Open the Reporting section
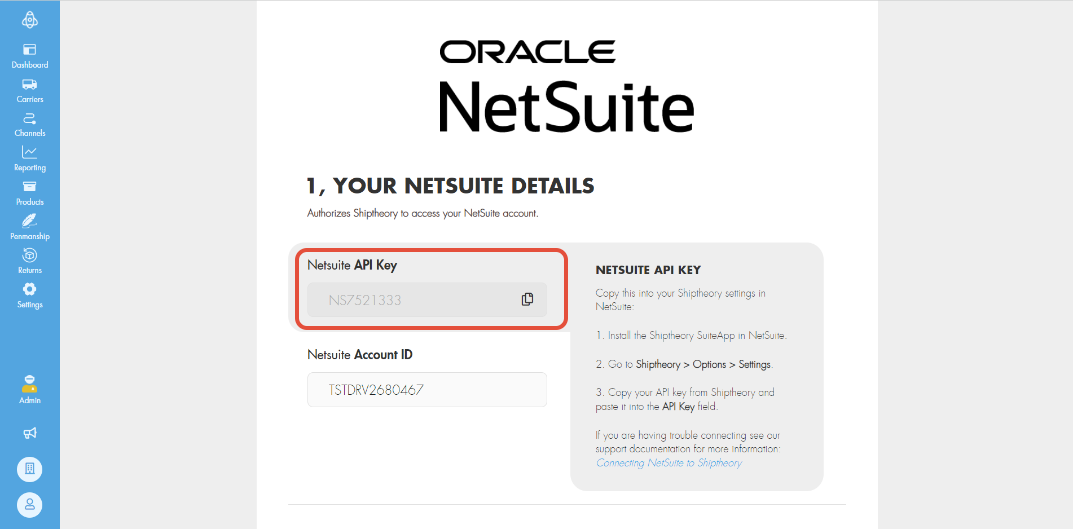 tap(30, 158)
